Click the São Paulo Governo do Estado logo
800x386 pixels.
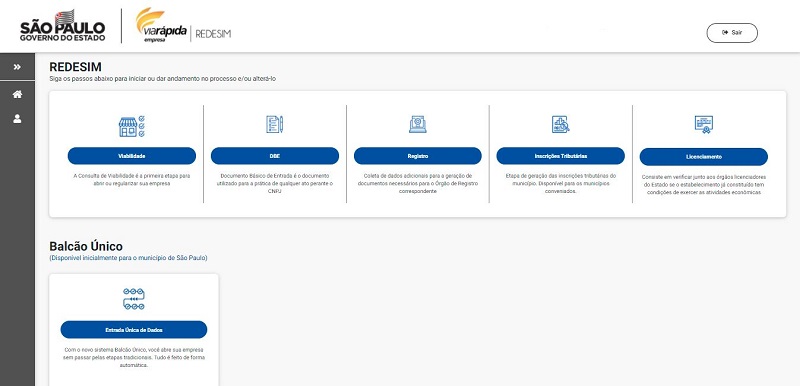62,25
